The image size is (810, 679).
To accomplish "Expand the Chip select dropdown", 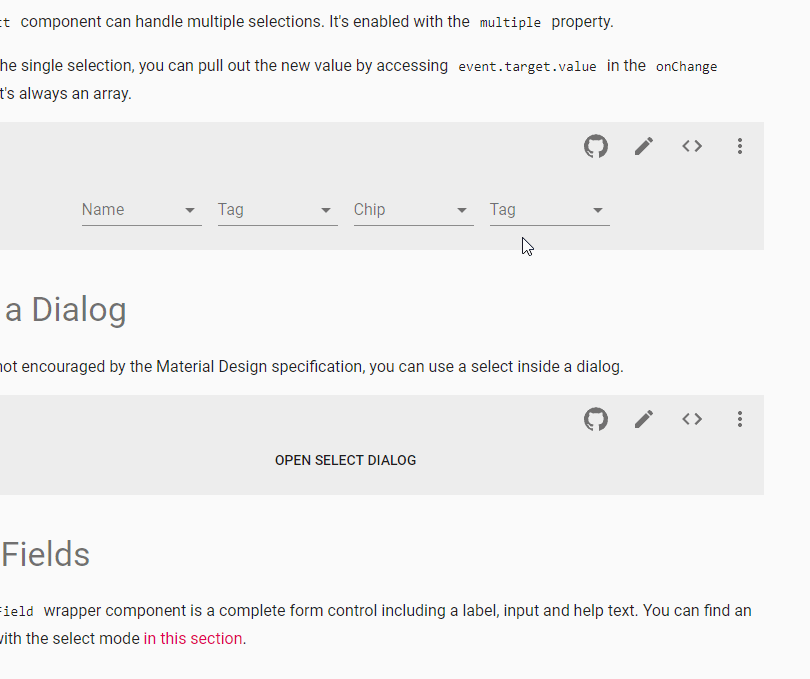I will click(413, 210).
